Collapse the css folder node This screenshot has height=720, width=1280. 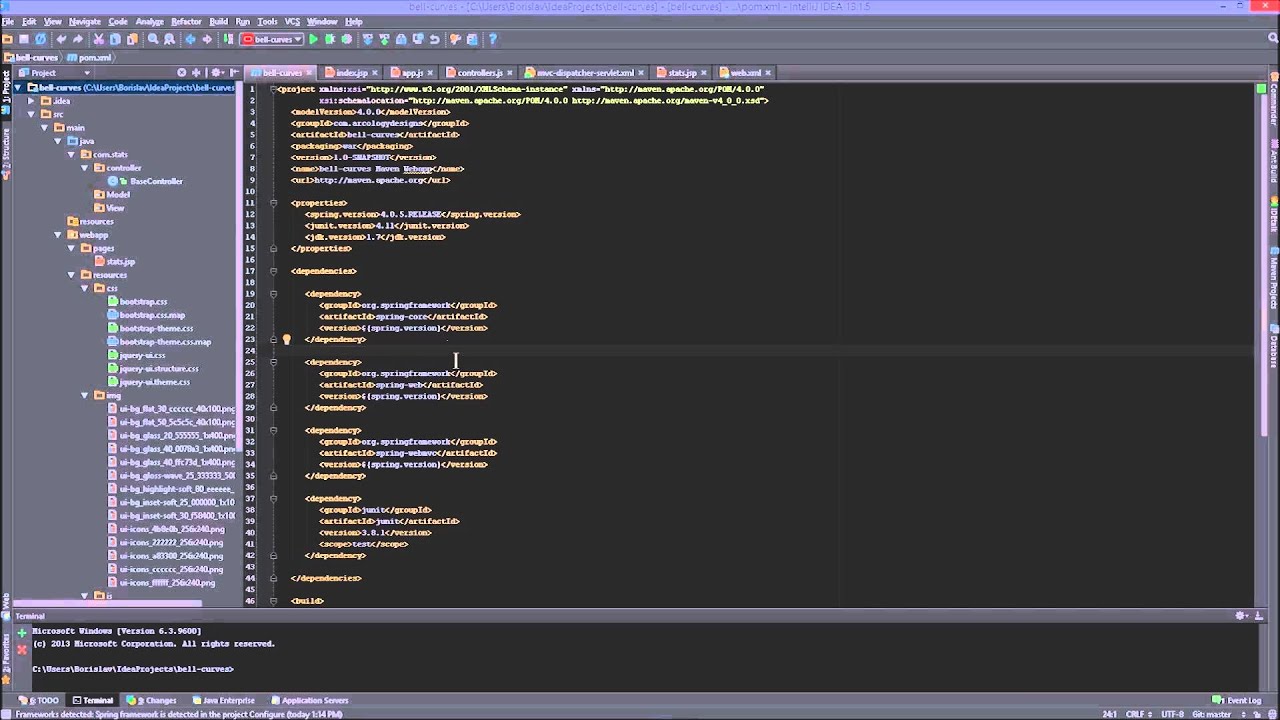pos(85,288)
